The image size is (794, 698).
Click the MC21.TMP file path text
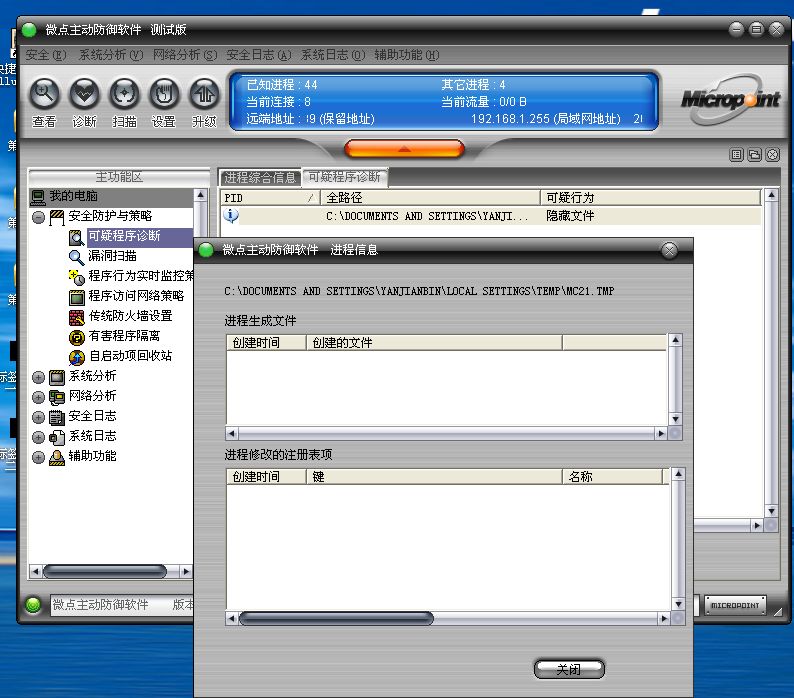pos(419,291)
